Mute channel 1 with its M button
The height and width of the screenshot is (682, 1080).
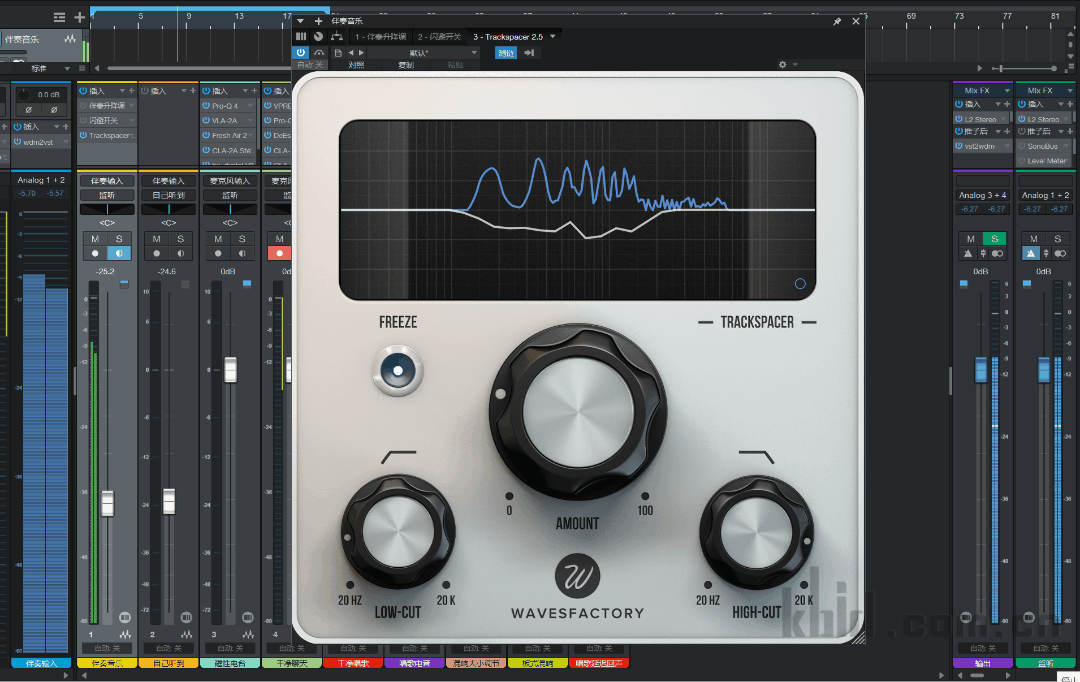pos(95,239)
